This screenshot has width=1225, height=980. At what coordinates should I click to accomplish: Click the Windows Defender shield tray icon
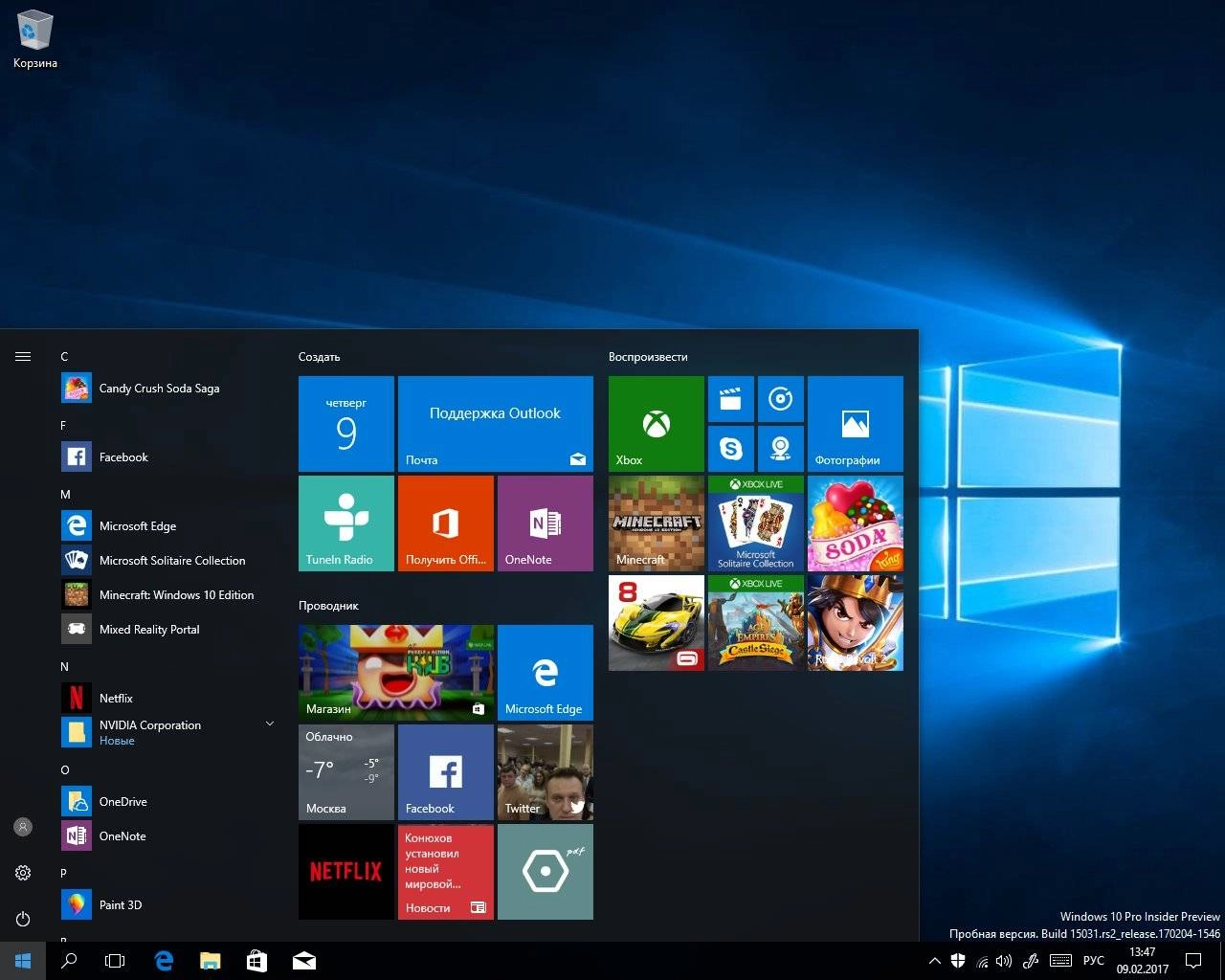[x=958, y=961]
